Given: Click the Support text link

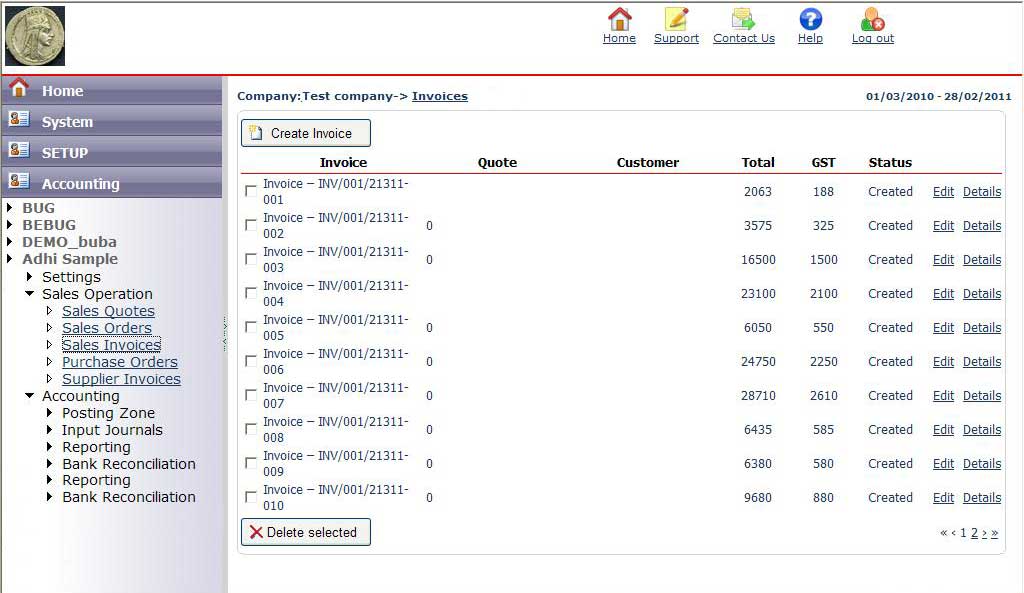Looking at the screenshot, I should click(677, 39).
